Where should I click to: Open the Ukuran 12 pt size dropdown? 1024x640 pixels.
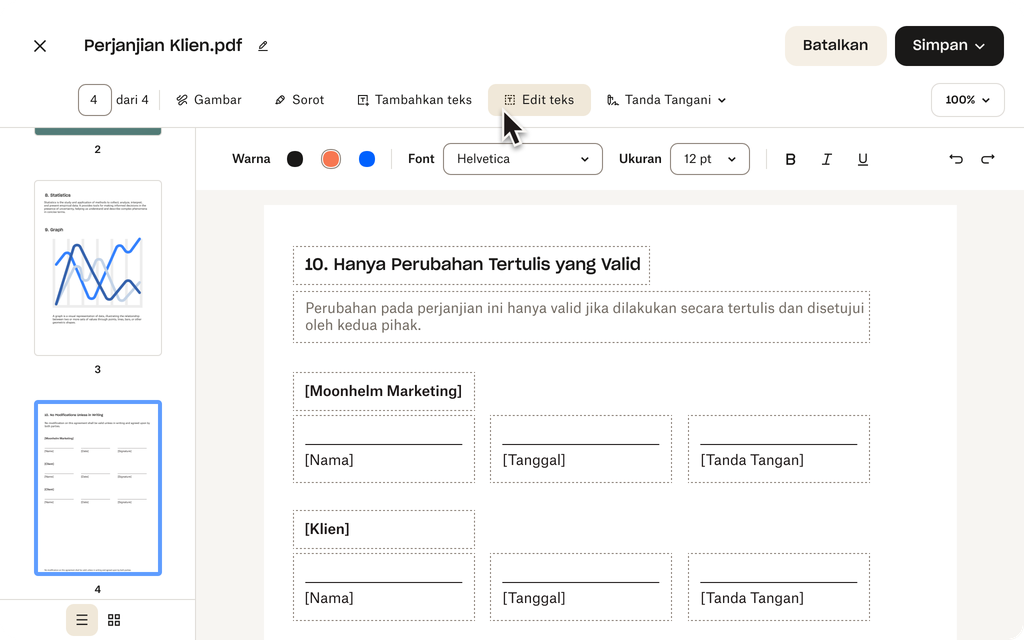click(x=709, y=159)
